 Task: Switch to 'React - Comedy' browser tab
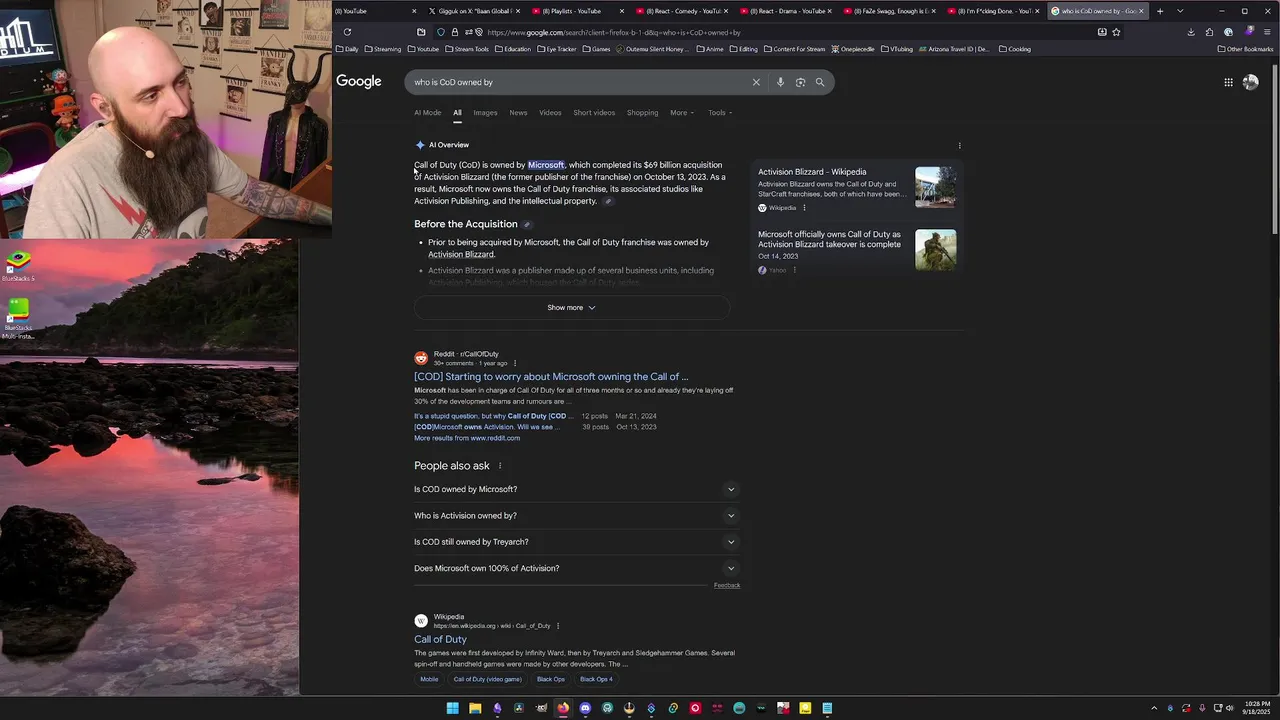click(682, 11)
